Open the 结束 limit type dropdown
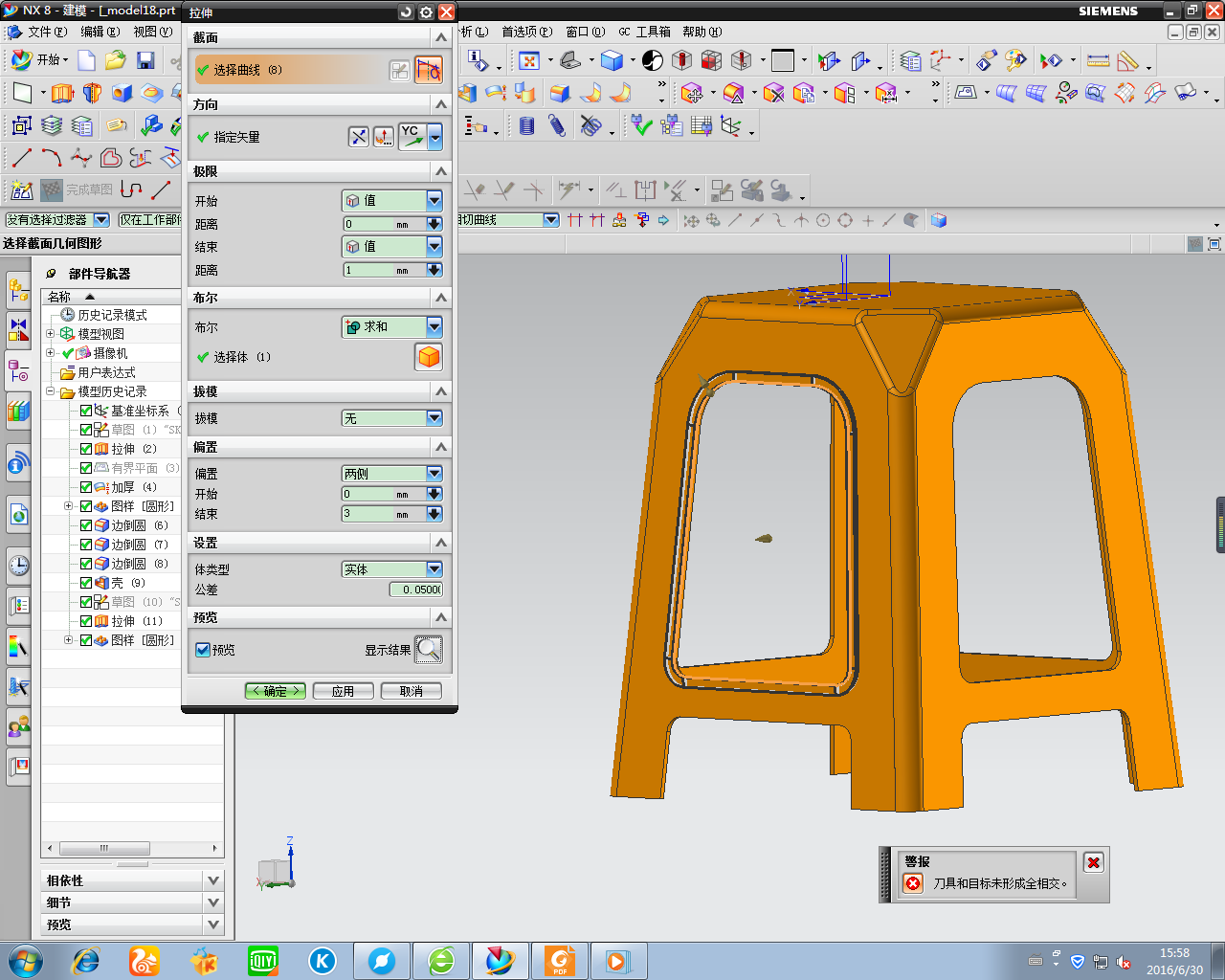 [392, 246]
